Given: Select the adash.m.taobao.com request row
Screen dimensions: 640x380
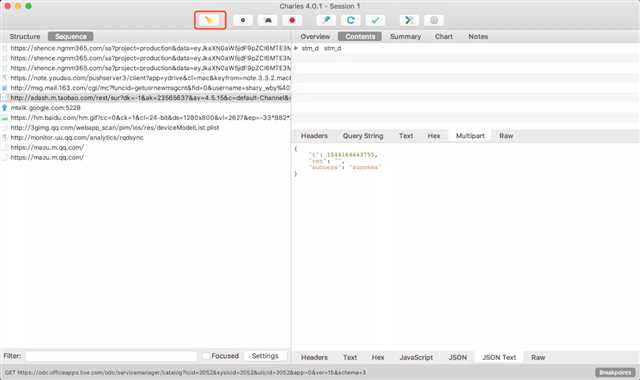Looking at the screenshot, I should point(146,98).
